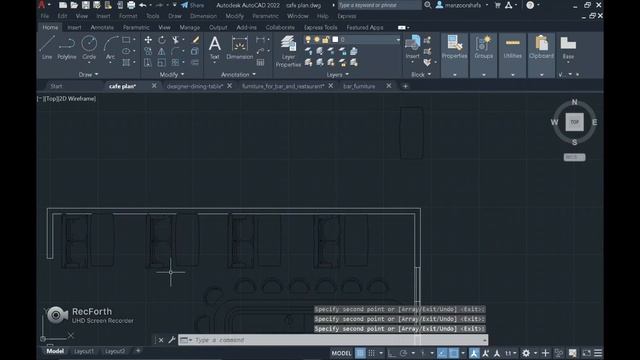Expand the Modify panel dropdown
This screenshot has width=640, height=360.
(x=172, y=75)
